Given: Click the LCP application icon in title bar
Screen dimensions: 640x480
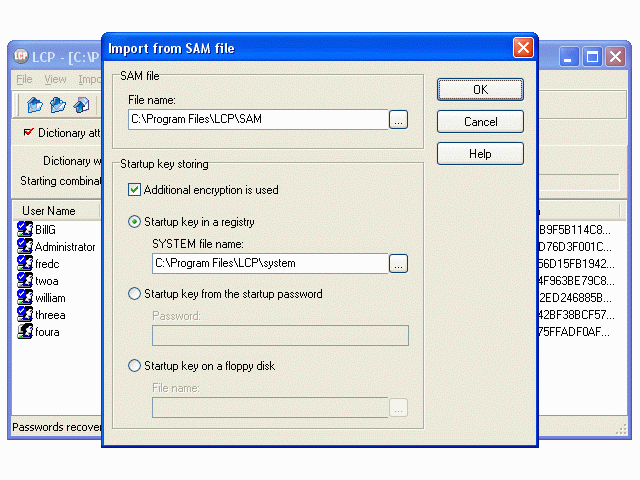Looking at the screenshot, I should [x=21, y=56].
